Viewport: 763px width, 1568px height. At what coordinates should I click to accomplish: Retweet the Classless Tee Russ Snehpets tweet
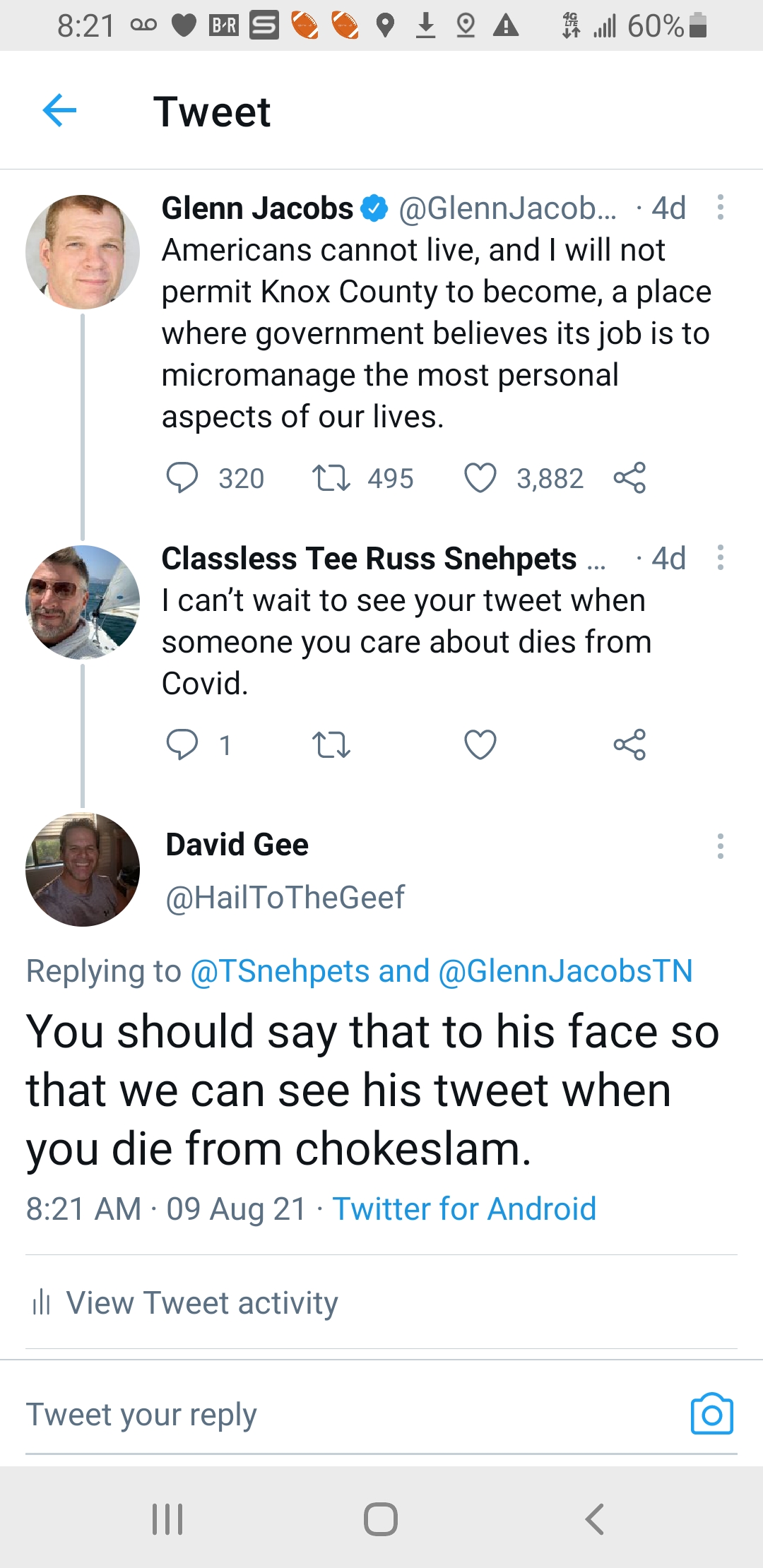331,744
